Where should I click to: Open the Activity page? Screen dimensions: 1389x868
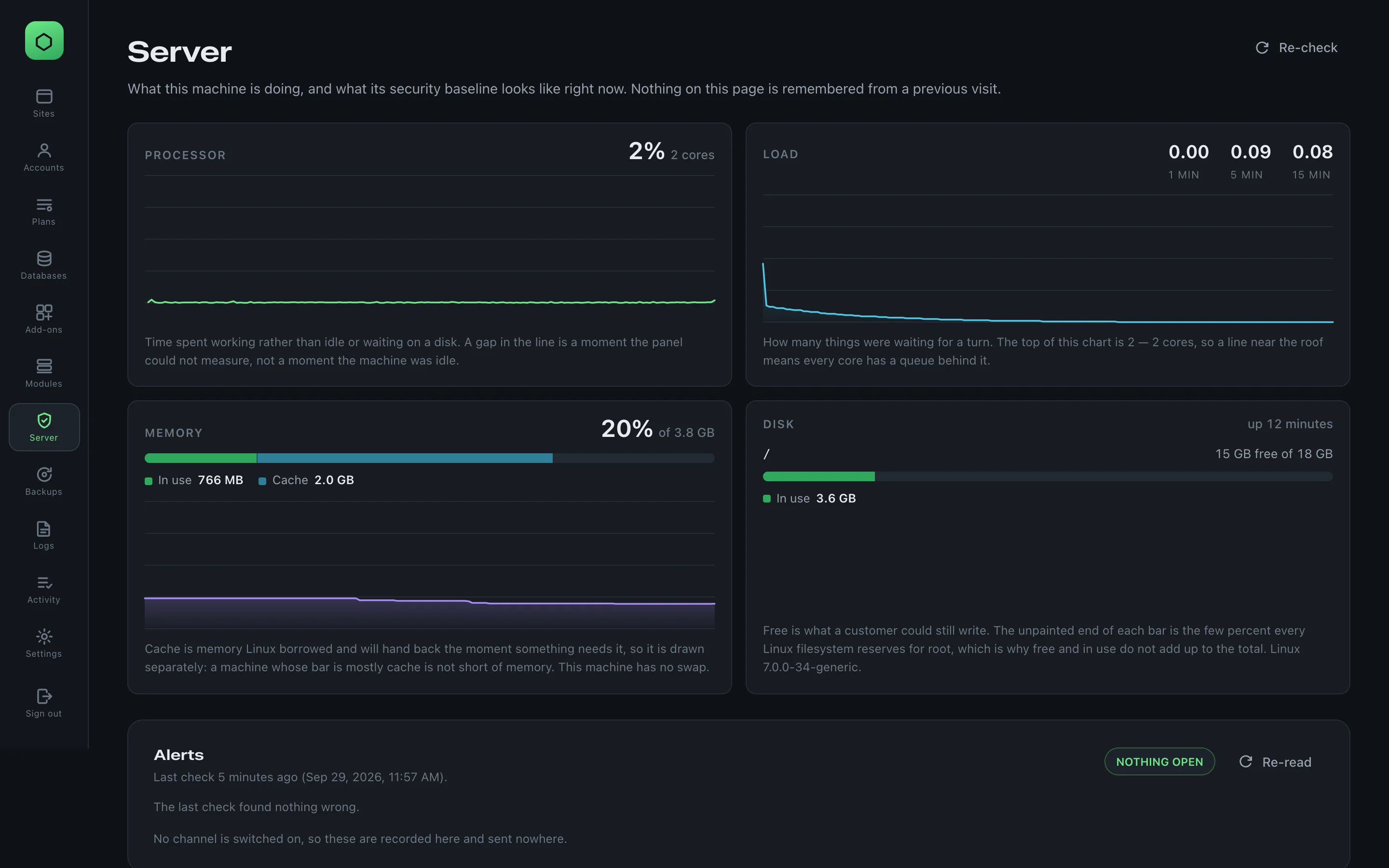pyautogui.click(x=44, y=589)
